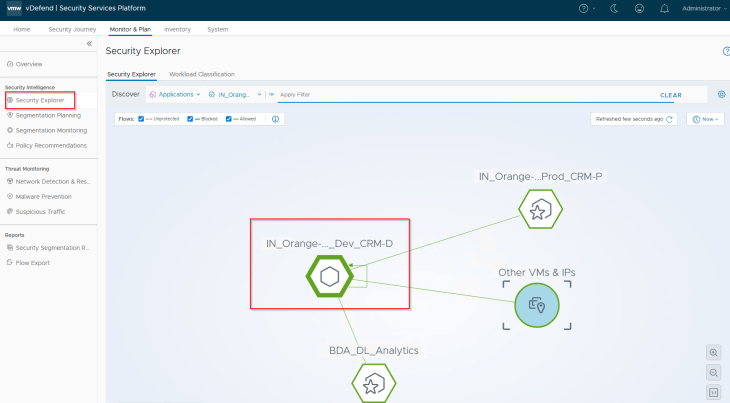
Task: Uncheck the Unprotected flows checkbox
Action: click(141, 118)
